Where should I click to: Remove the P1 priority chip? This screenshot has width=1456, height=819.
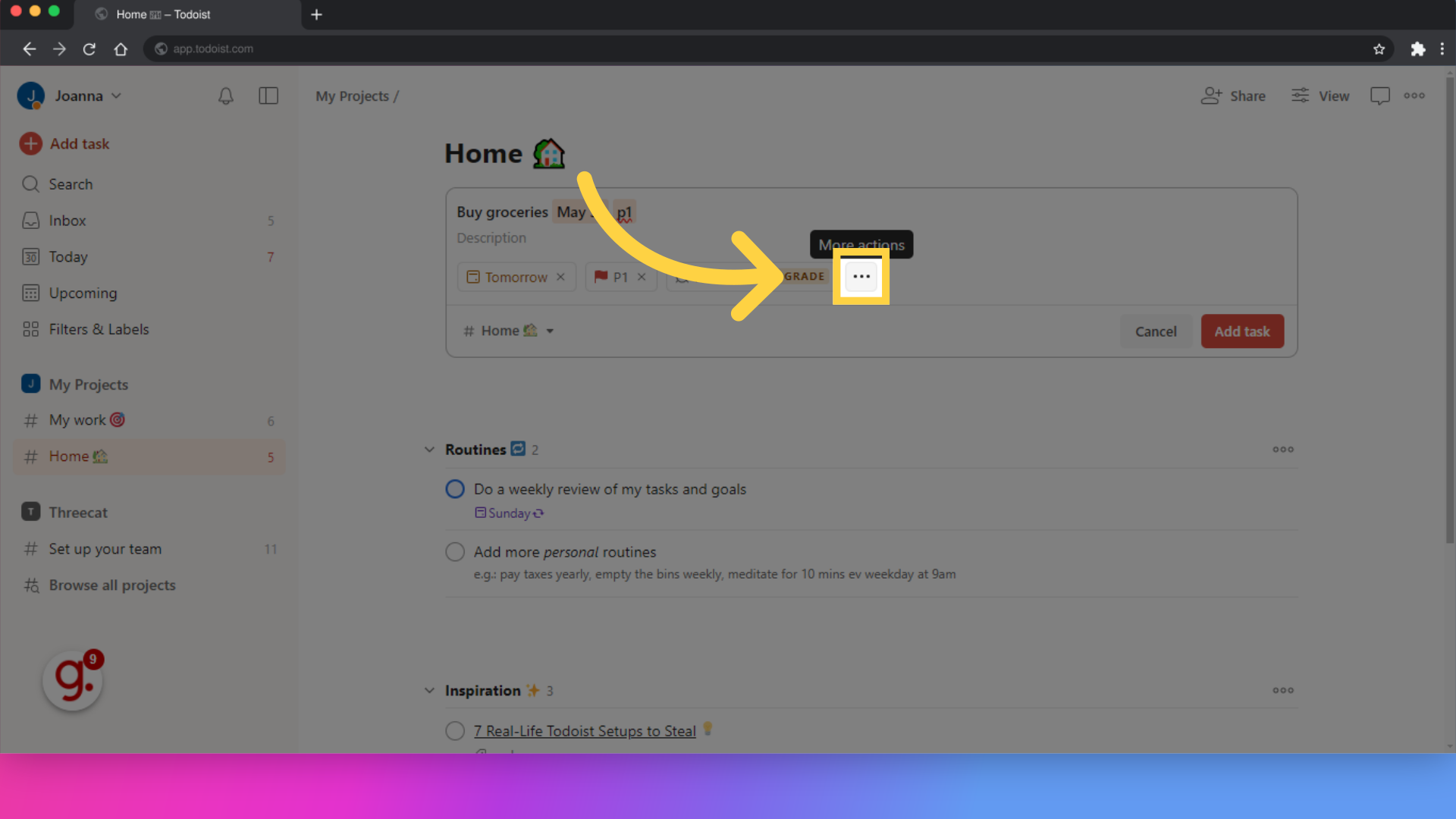[x=642, y=277]
